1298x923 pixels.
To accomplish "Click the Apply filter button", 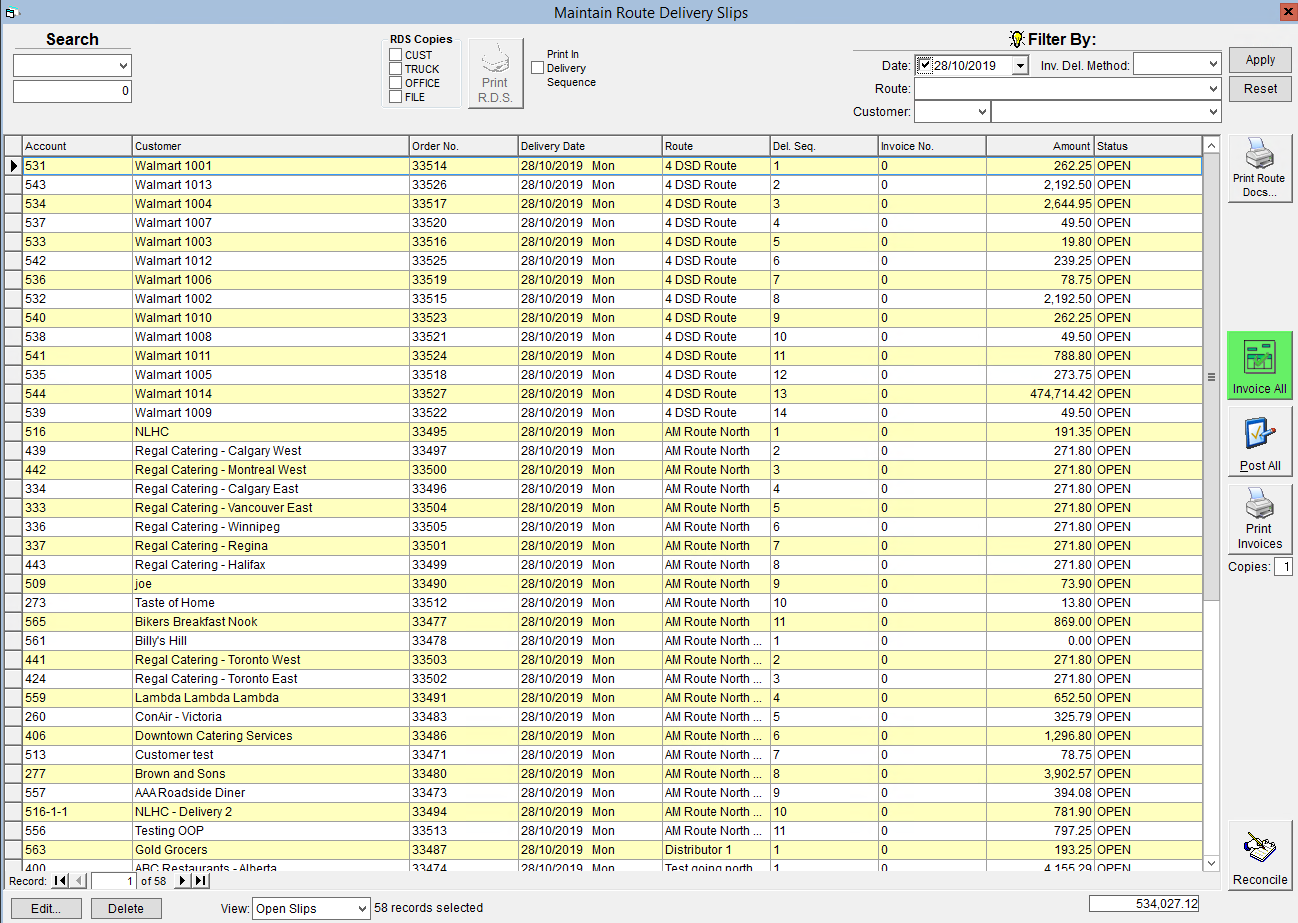I will [1260, 60].
